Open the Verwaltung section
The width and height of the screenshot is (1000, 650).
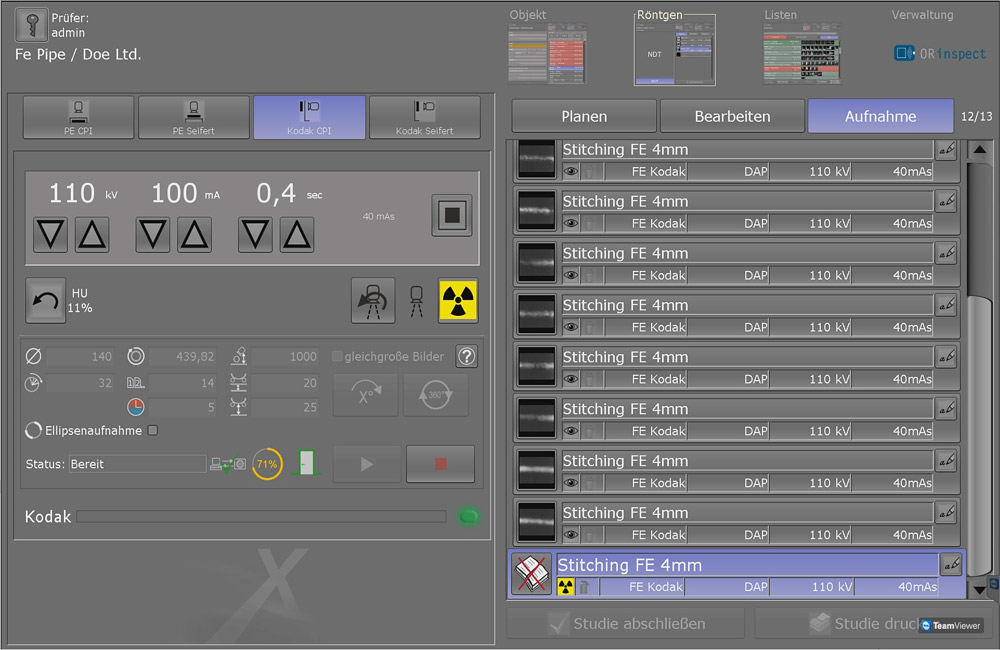click(x=922, y=15)
